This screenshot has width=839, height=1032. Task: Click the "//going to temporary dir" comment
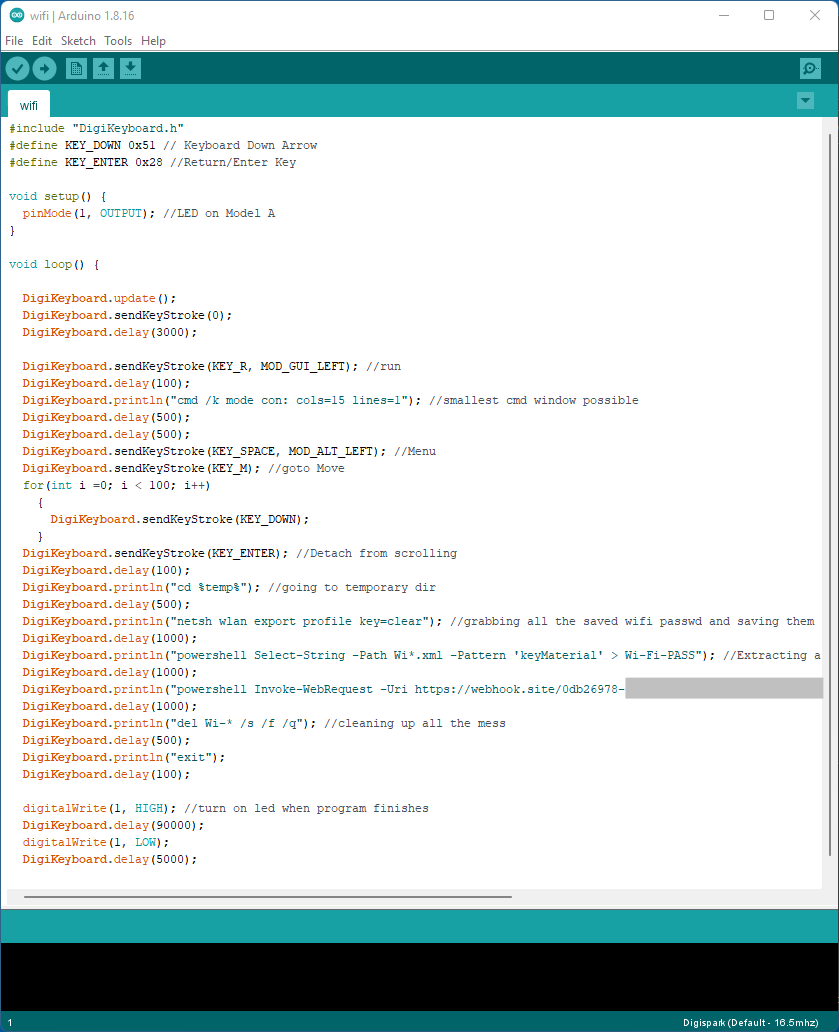pos(352,588)
